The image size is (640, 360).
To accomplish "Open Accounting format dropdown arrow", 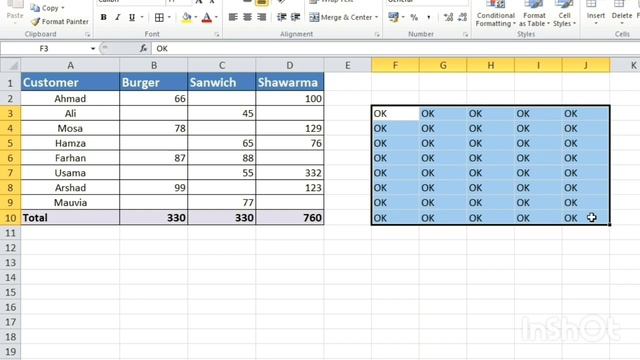I will coord(403,17).
